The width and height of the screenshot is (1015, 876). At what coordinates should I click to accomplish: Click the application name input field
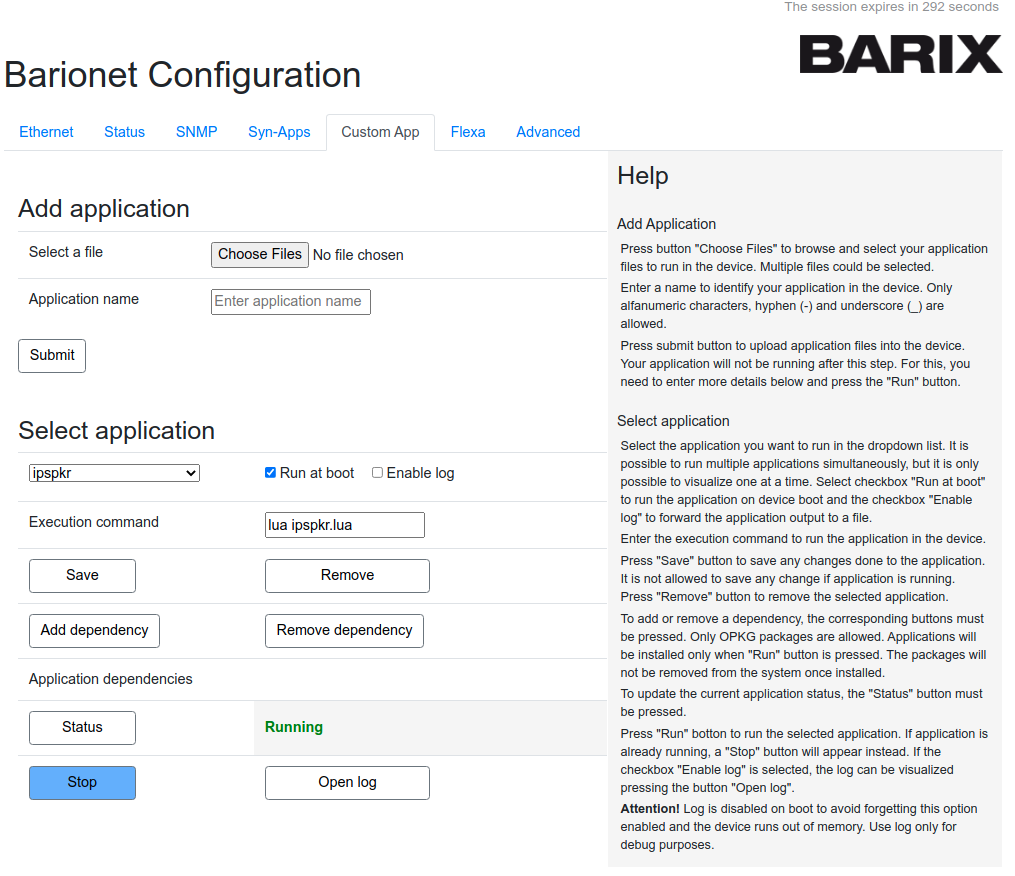(290, 301)
